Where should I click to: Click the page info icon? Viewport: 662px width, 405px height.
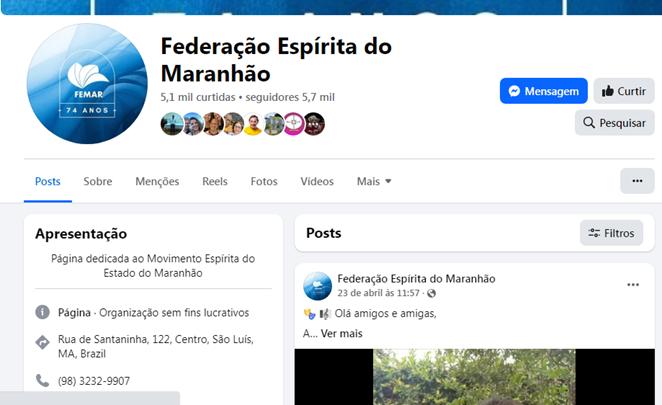(x=42, y=312)
